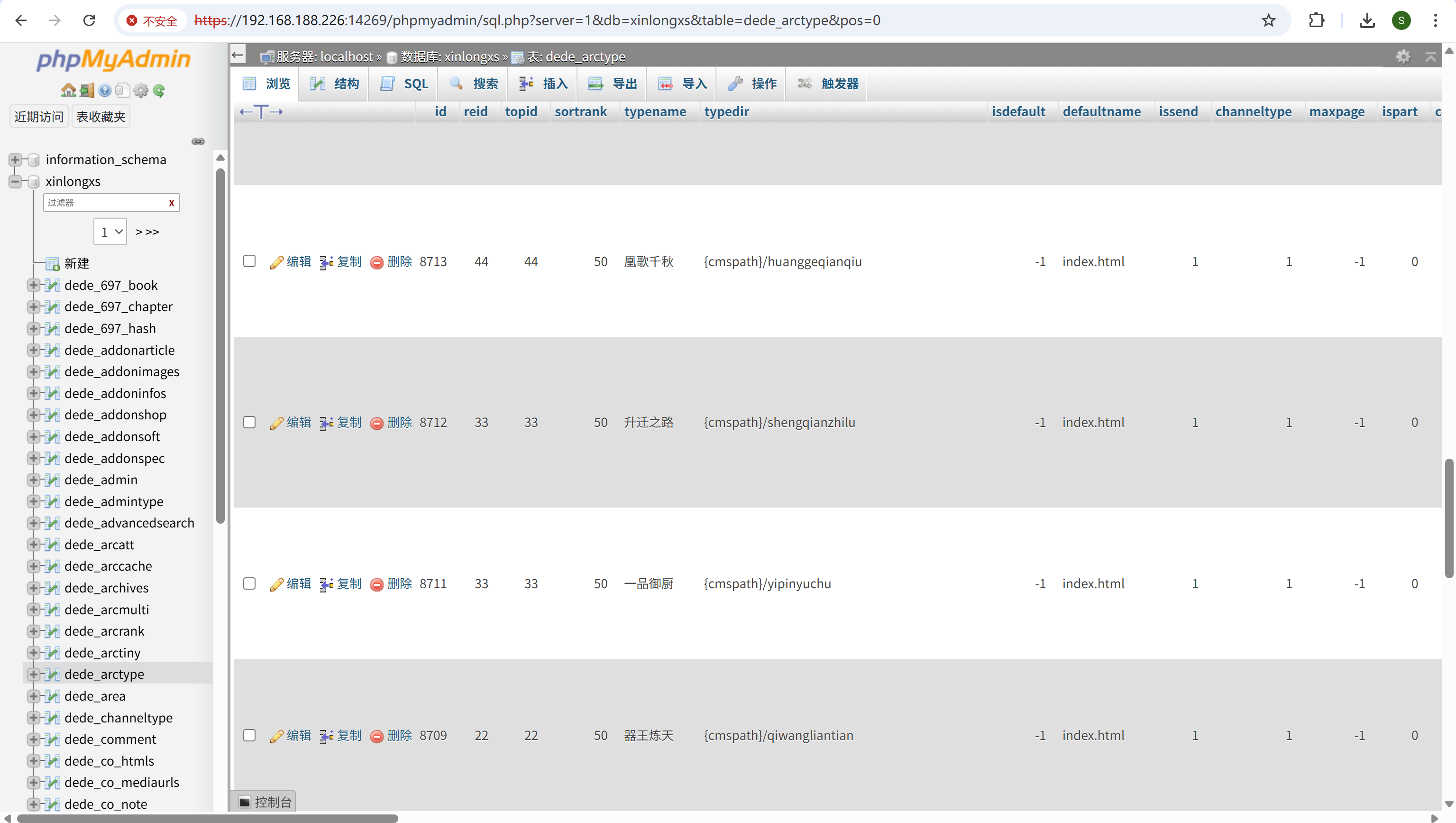Image resolution: width=1456 pixels, height=823 pixels.
Task: Click the green reload navigation icon
Action: point(159,91)
